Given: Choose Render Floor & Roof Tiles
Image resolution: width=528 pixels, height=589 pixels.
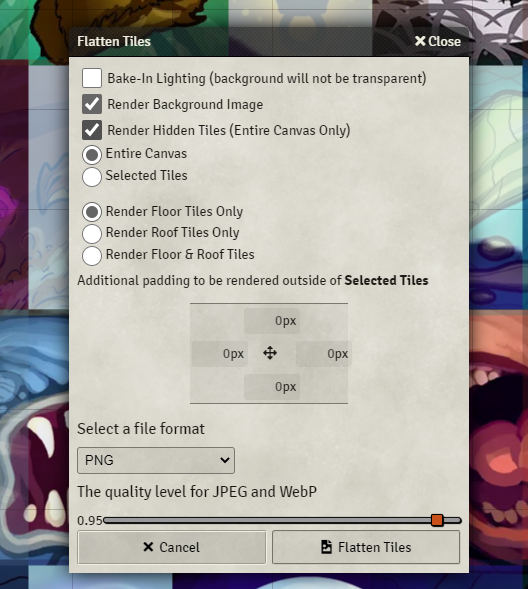Looking at the screenshot, I should (x=92, y=255).
